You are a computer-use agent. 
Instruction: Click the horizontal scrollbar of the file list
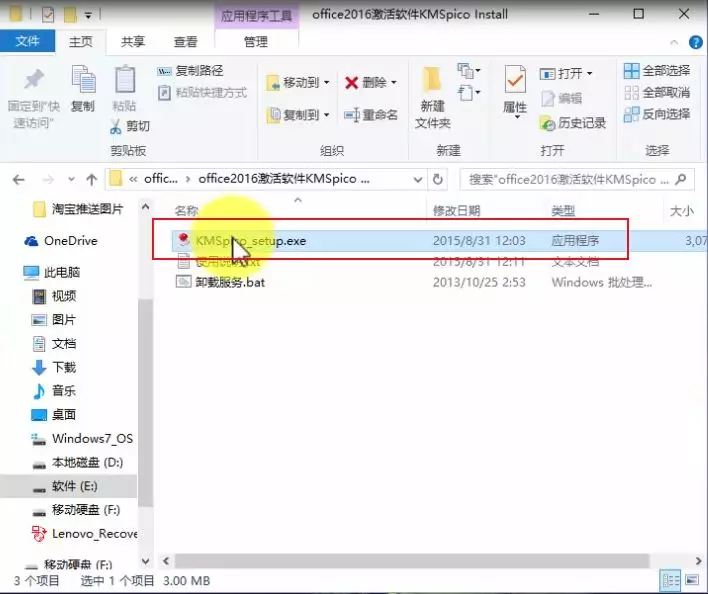click(412, 561)
